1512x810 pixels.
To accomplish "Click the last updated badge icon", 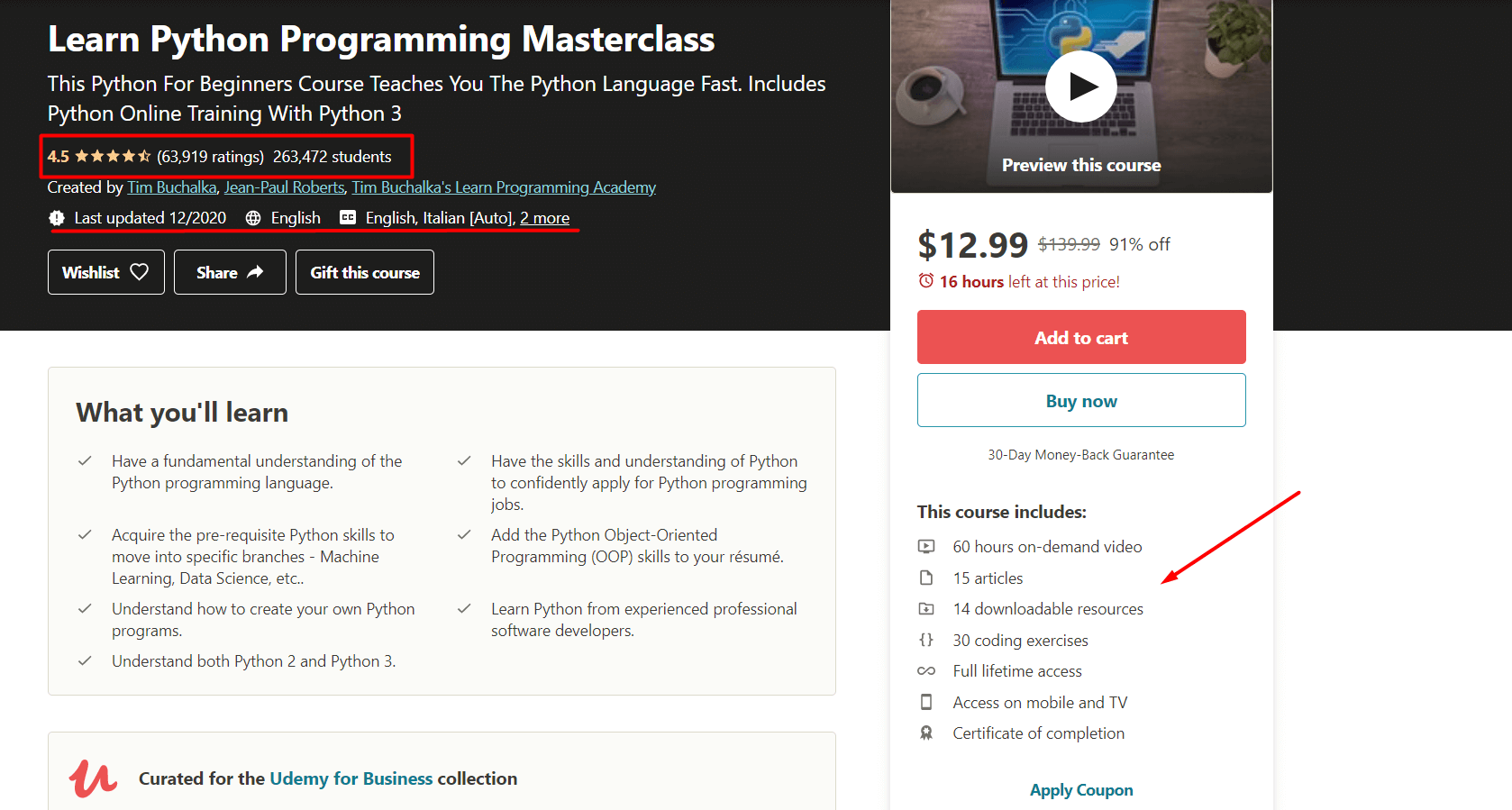I will 57,218.
